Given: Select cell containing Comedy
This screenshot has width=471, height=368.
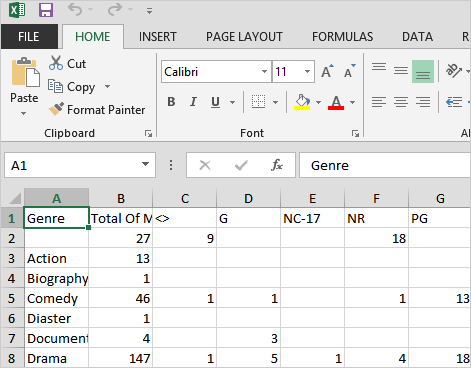Looking at the screenshot, I should [x=56, y=298].
